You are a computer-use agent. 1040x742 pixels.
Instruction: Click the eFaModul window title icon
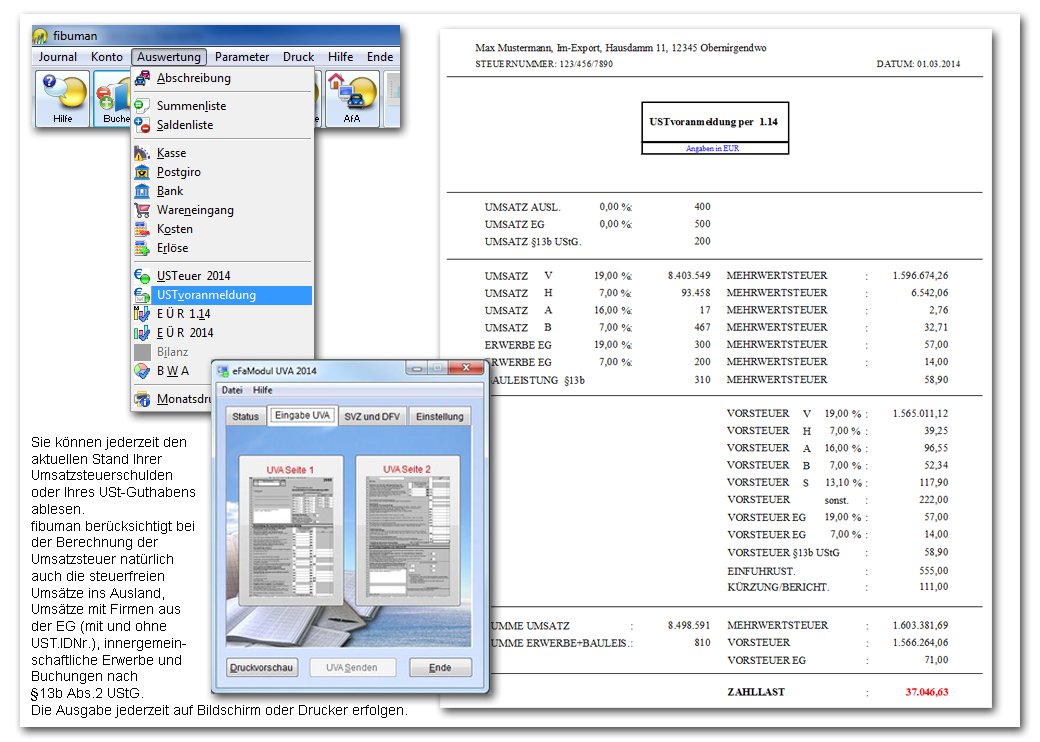pyautogui.click(x=223, y=371)
